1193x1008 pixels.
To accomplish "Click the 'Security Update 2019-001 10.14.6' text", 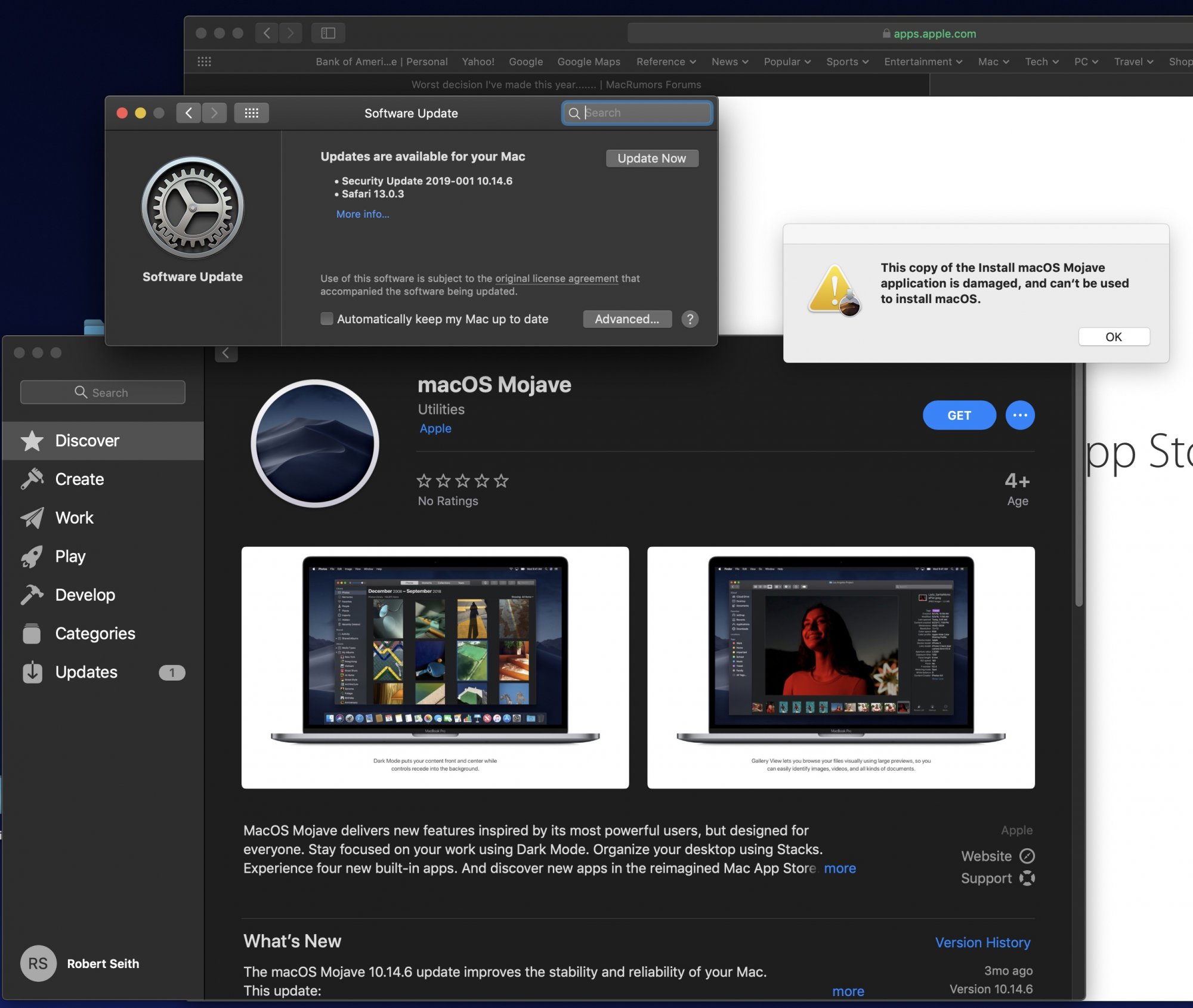I will (427, 181).
